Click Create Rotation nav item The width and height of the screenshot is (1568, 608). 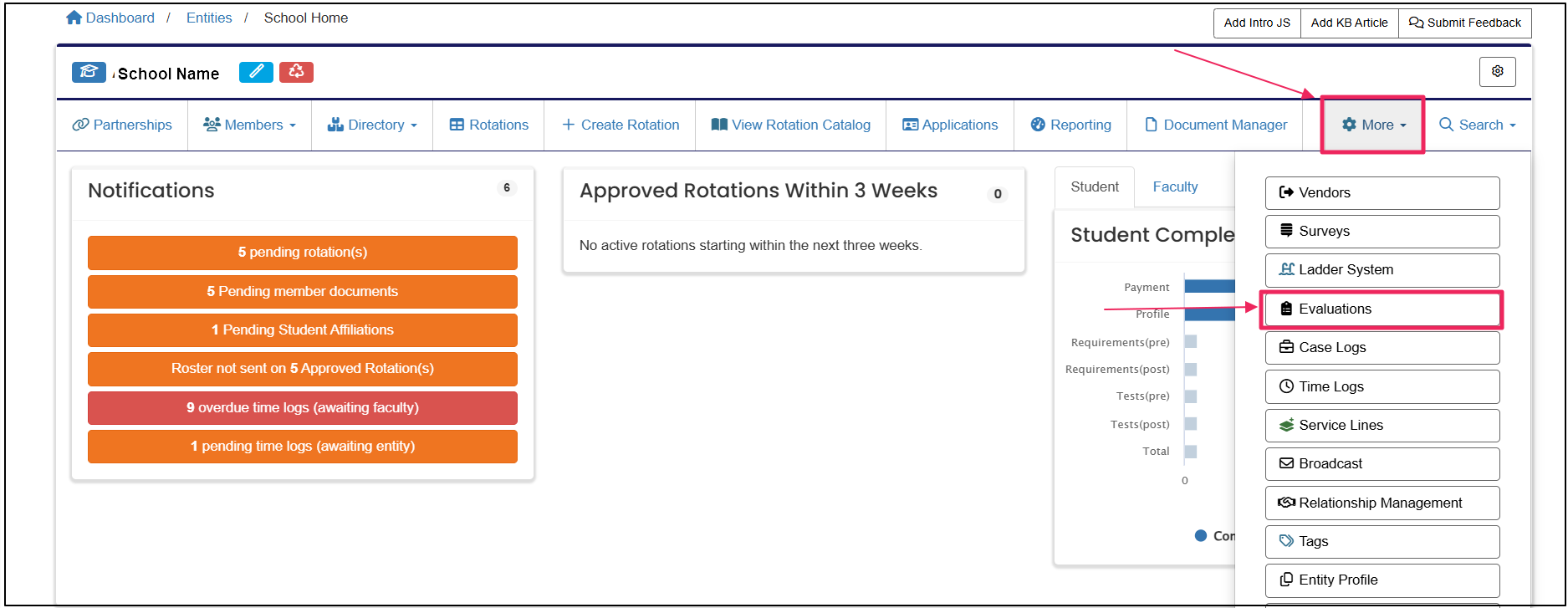(620, 125)
